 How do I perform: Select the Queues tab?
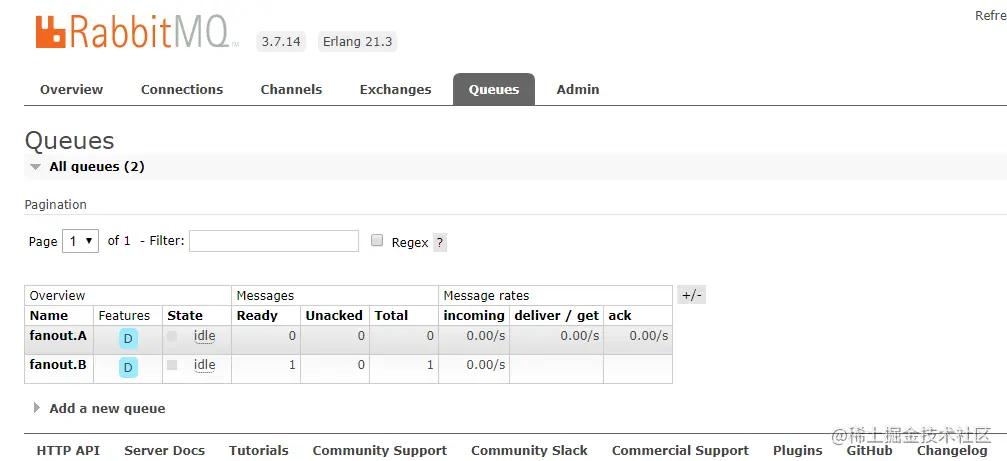tap(494, 89)
